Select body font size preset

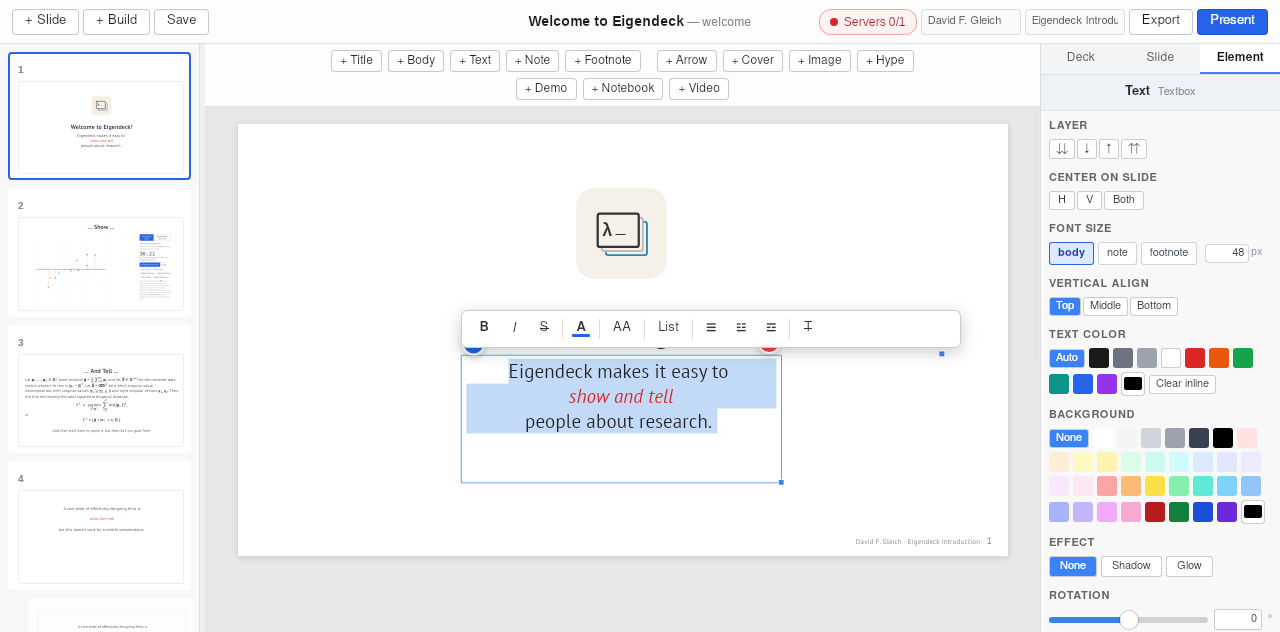click(x=1071, y=253)
